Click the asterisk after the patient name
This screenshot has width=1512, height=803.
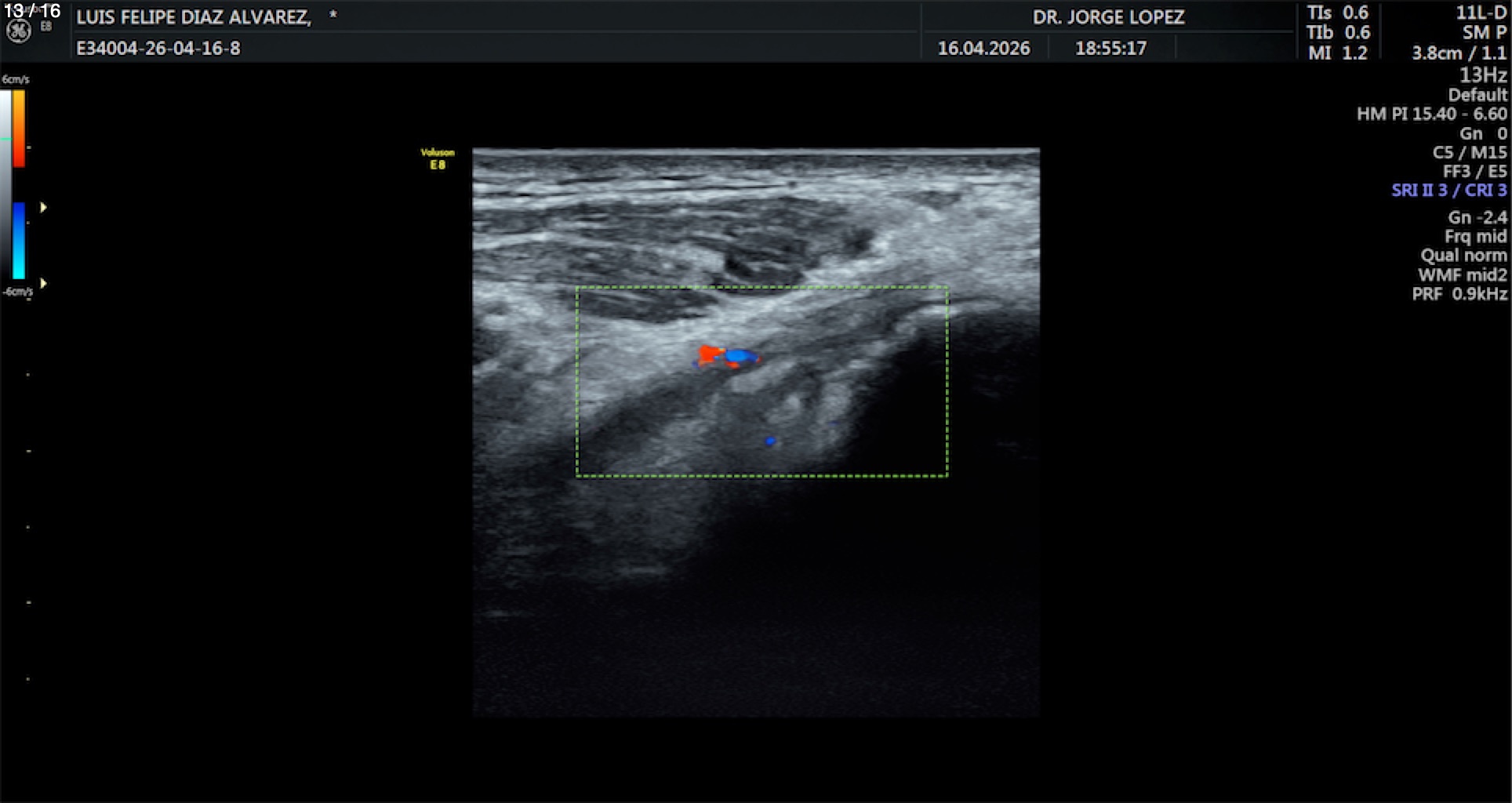[x=333, y=16]
